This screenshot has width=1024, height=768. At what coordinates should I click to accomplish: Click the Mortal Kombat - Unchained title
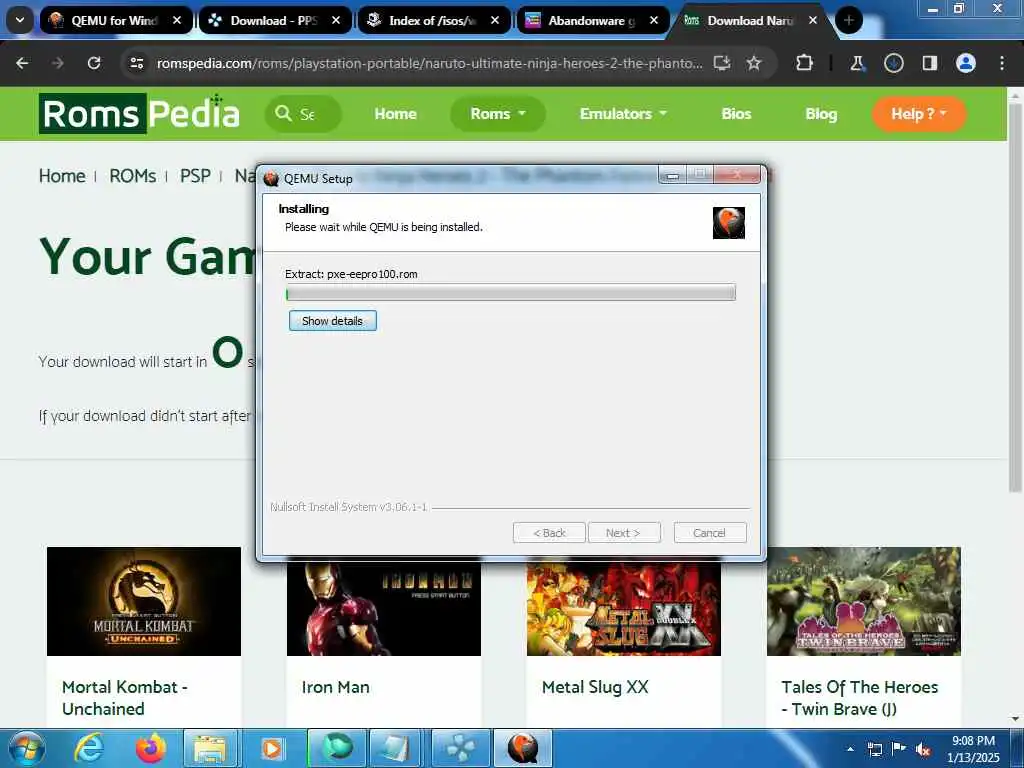(x=125, y=697)
